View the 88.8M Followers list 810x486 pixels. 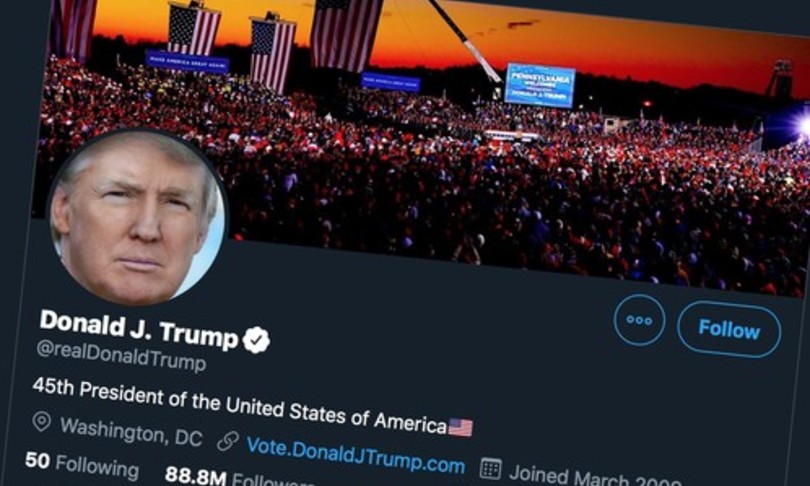[240, 478]
